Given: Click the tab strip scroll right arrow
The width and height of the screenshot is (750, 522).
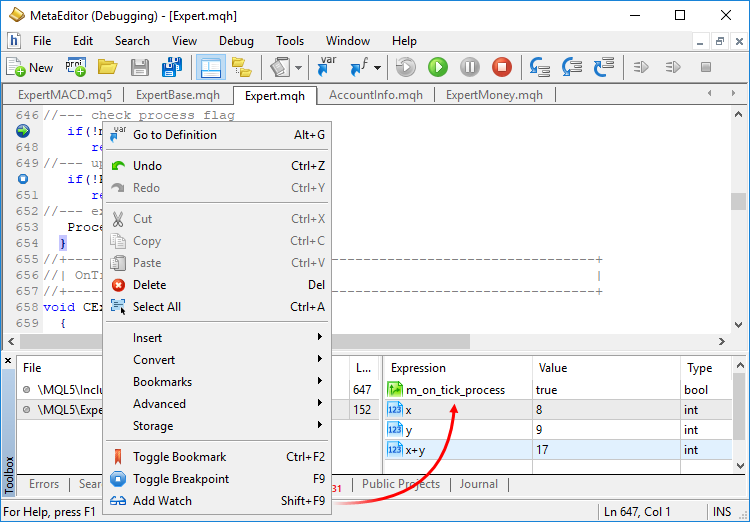Looking at the screenshot, I should [x=733, y=93].
